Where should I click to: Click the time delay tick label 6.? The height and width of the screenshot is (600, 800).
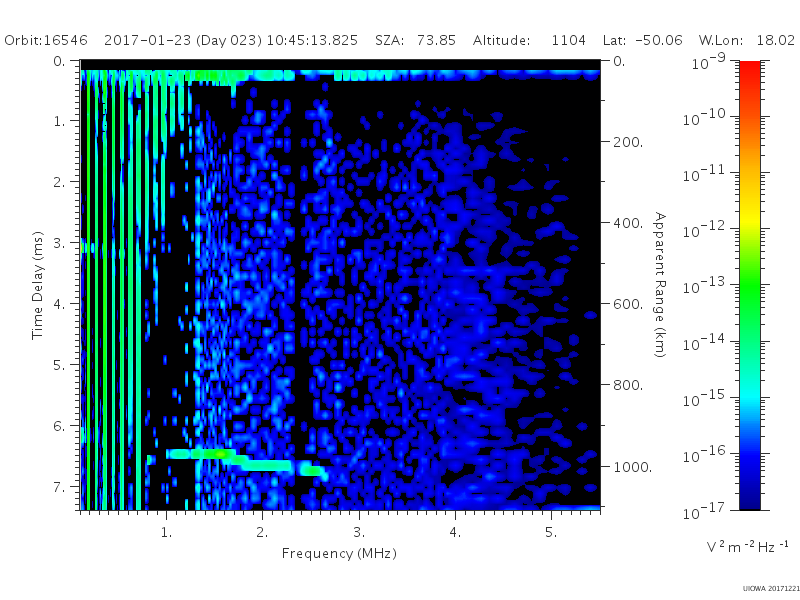60,426
